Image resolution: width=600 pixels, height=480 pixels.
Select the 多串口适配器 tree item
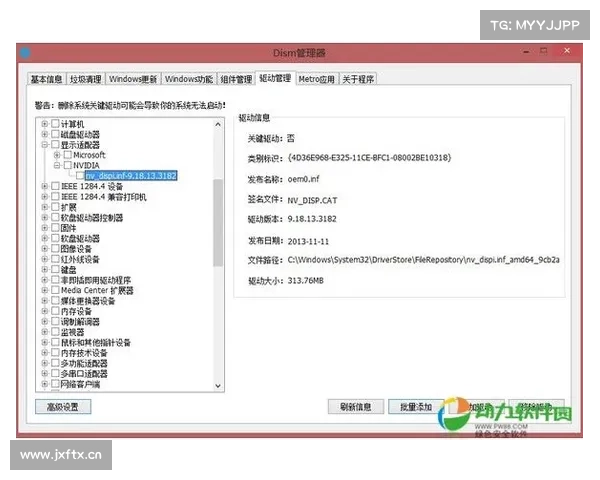click(x=84, y=373)
